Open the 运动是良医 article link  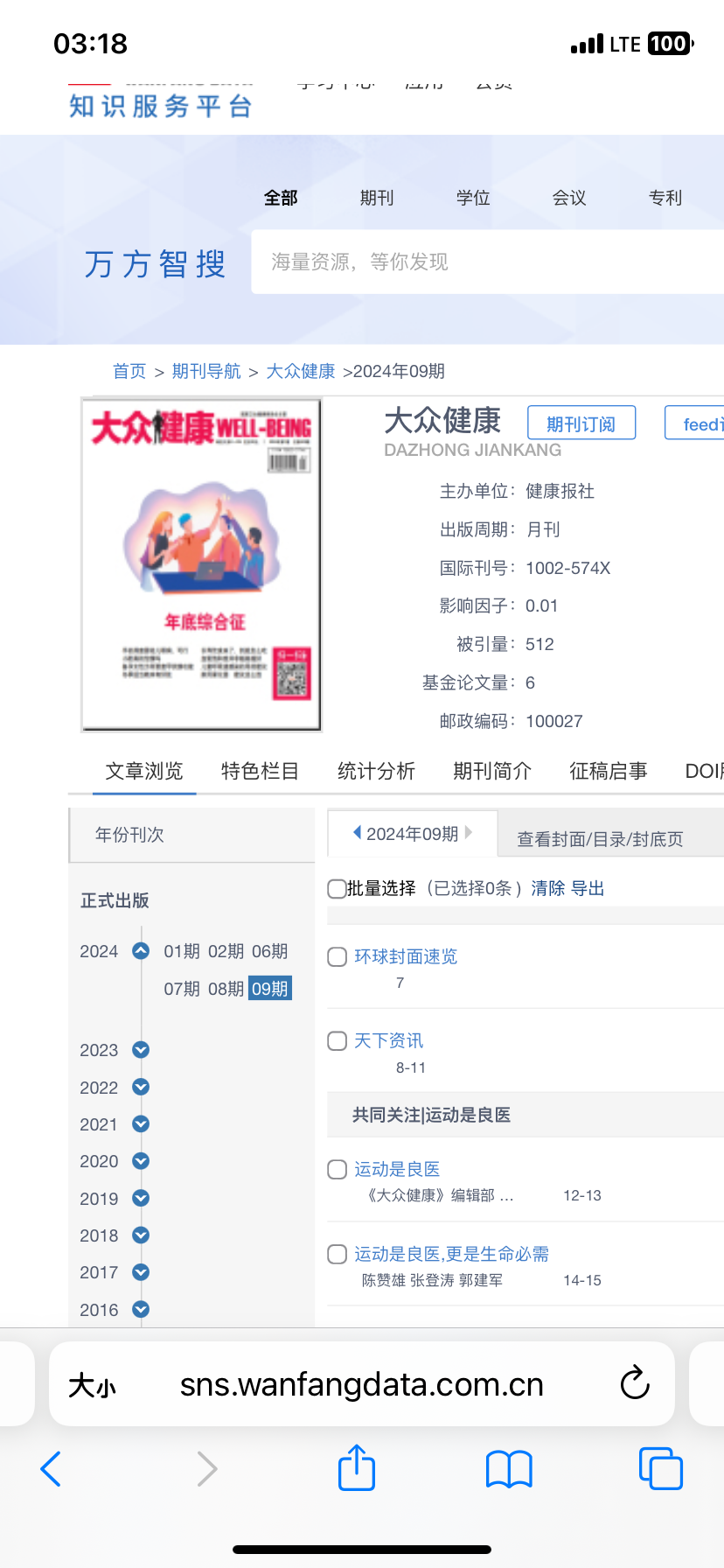[x=397, y=1169]
